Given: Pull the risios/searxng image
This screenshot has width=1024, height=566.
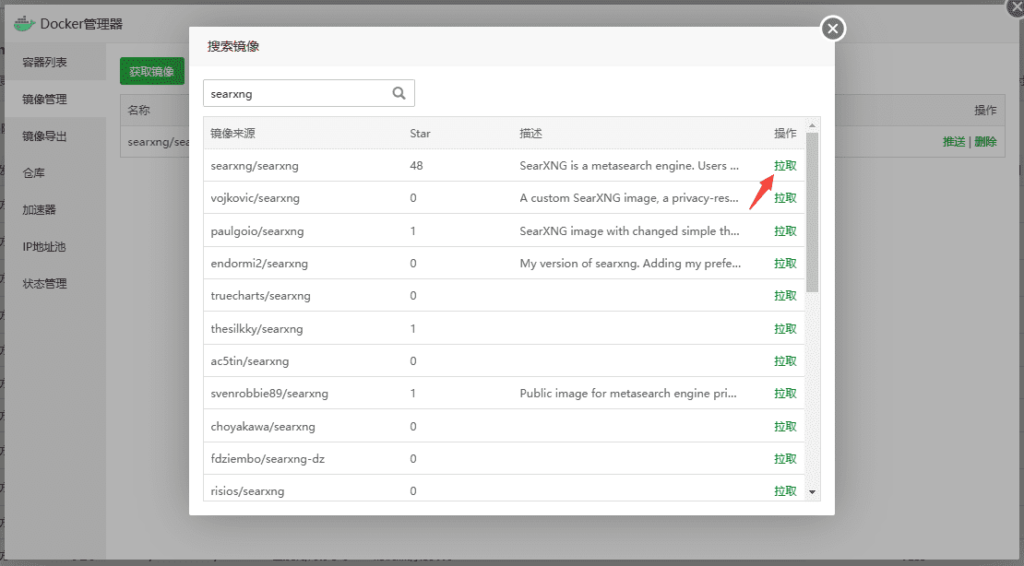Looking at the screenshot, I should [785, 491].
